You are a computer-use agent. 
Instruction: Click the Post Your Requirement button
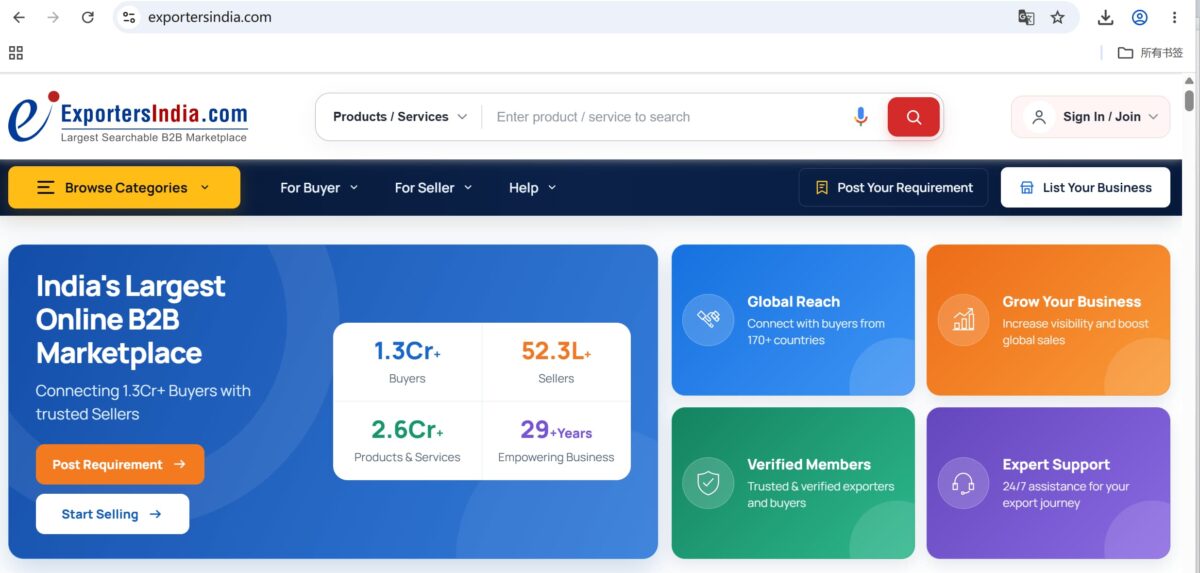pyautogui.click(x=893, y=187)
